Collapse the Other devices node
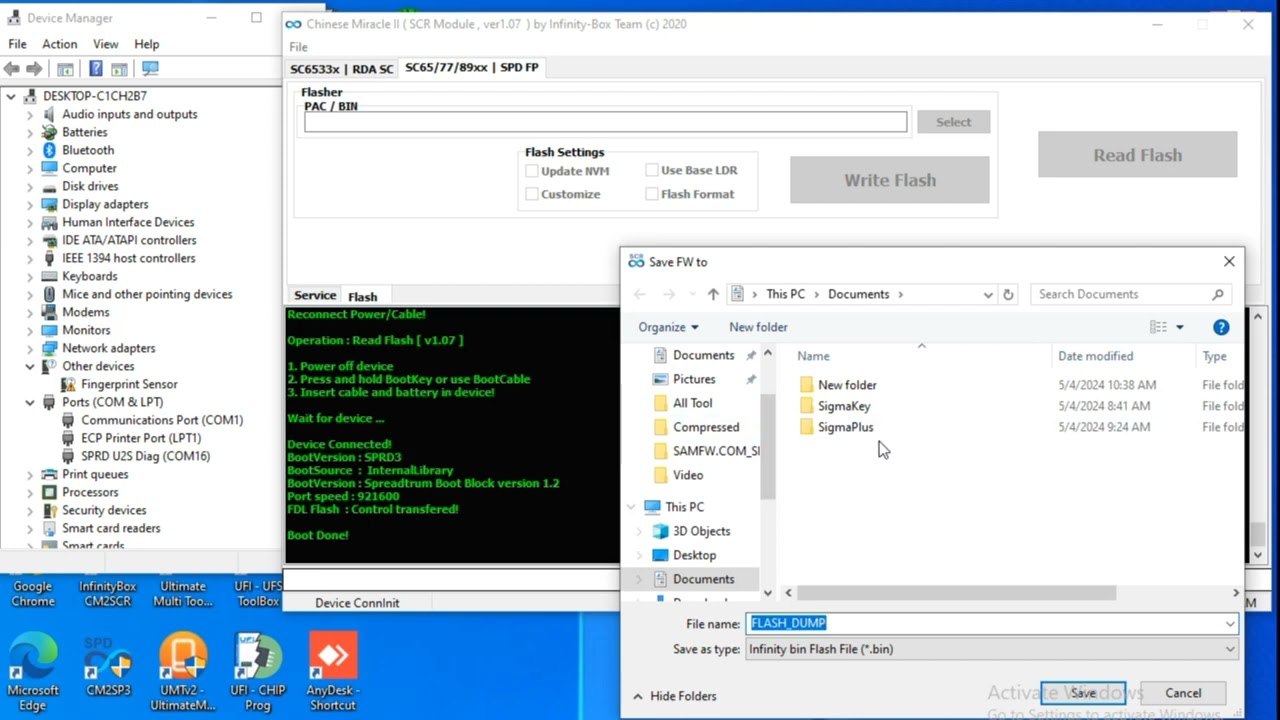This screenshot has width=1280, height=720. [x=30, y=366]
